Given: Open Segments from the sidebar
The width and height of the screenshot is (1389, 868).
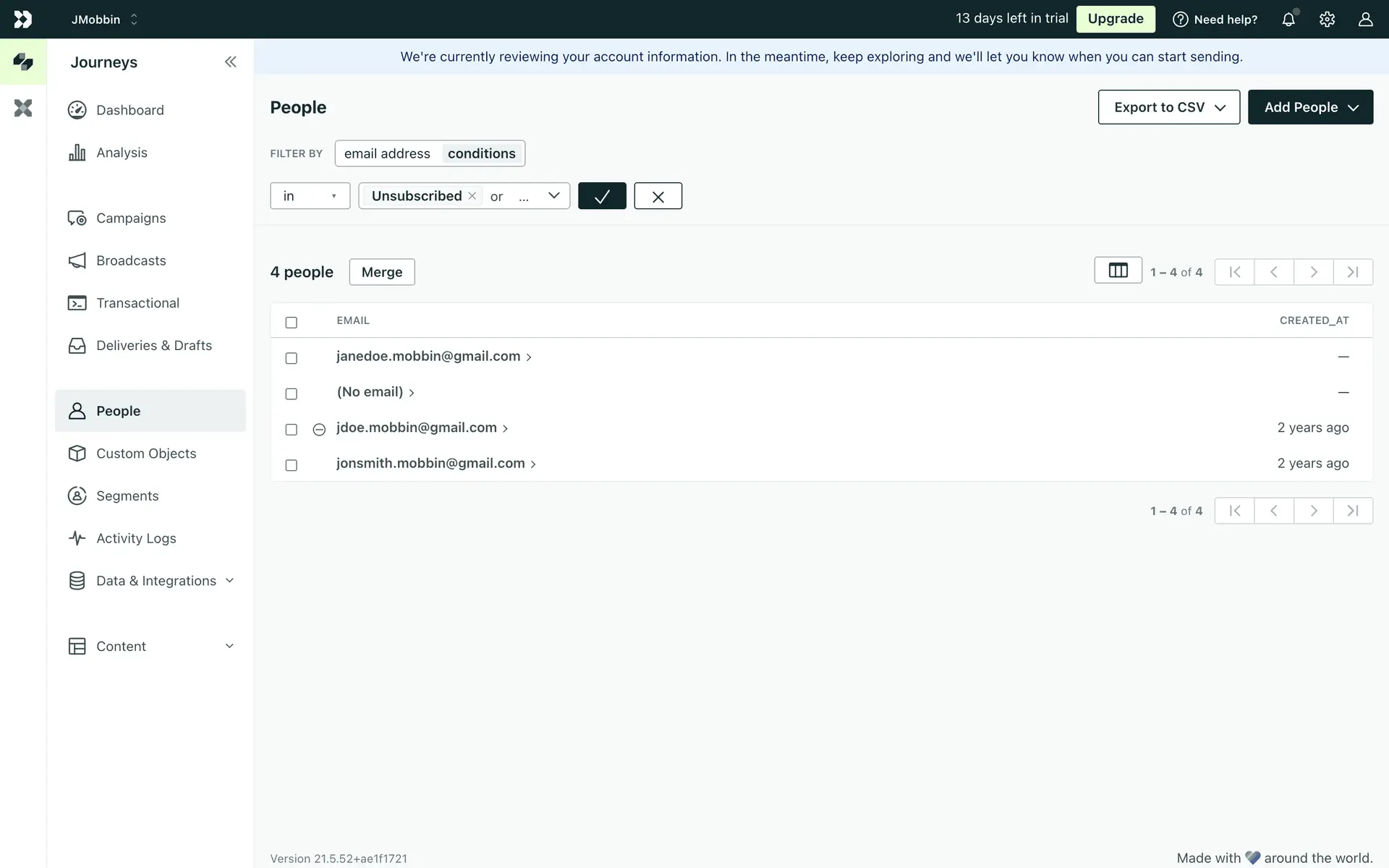Looking at the screenshot, I should pyautogui.click(x=127, y=496).
